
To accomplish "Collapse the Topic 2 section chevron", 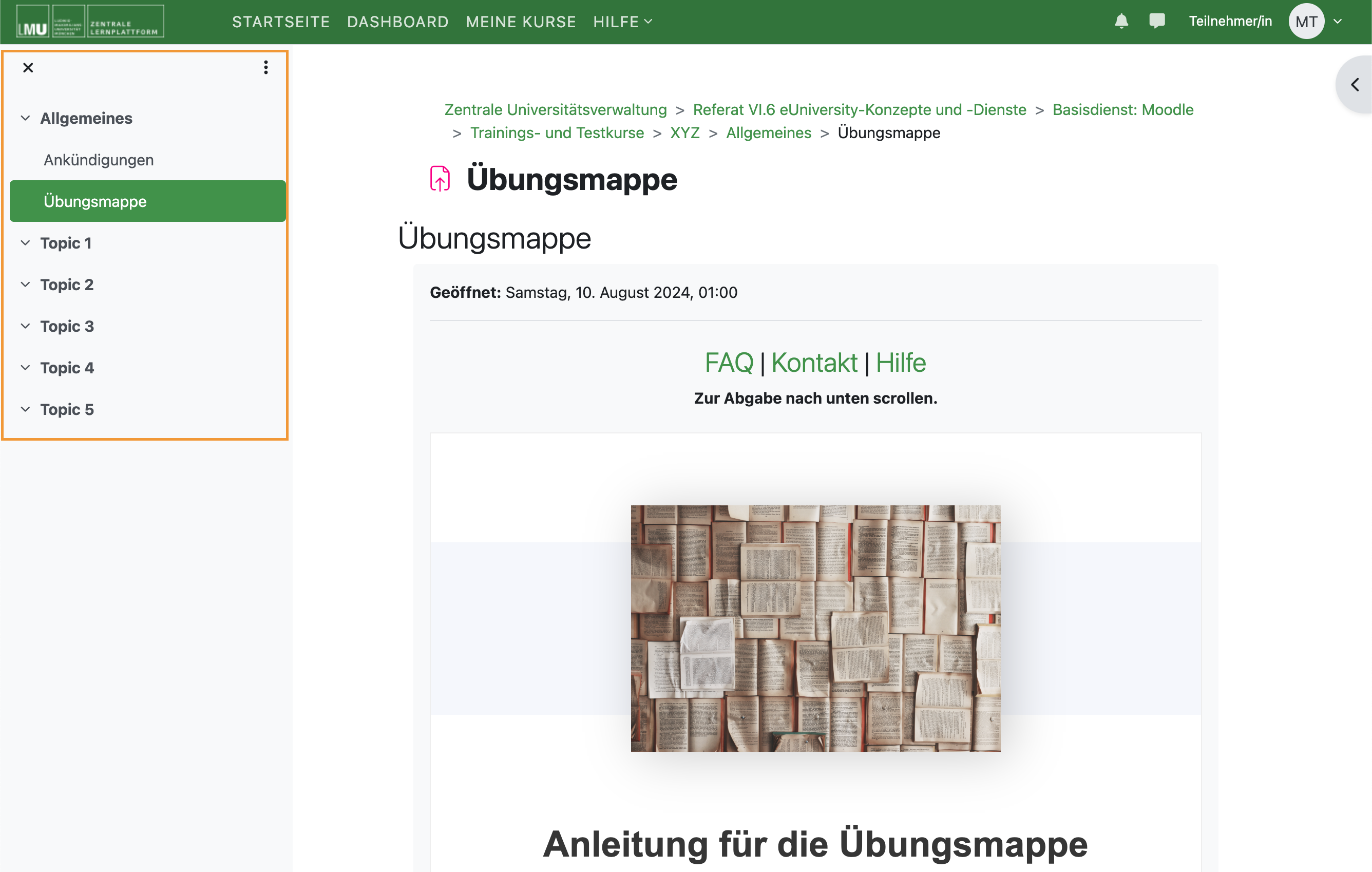I will point(26,285).
